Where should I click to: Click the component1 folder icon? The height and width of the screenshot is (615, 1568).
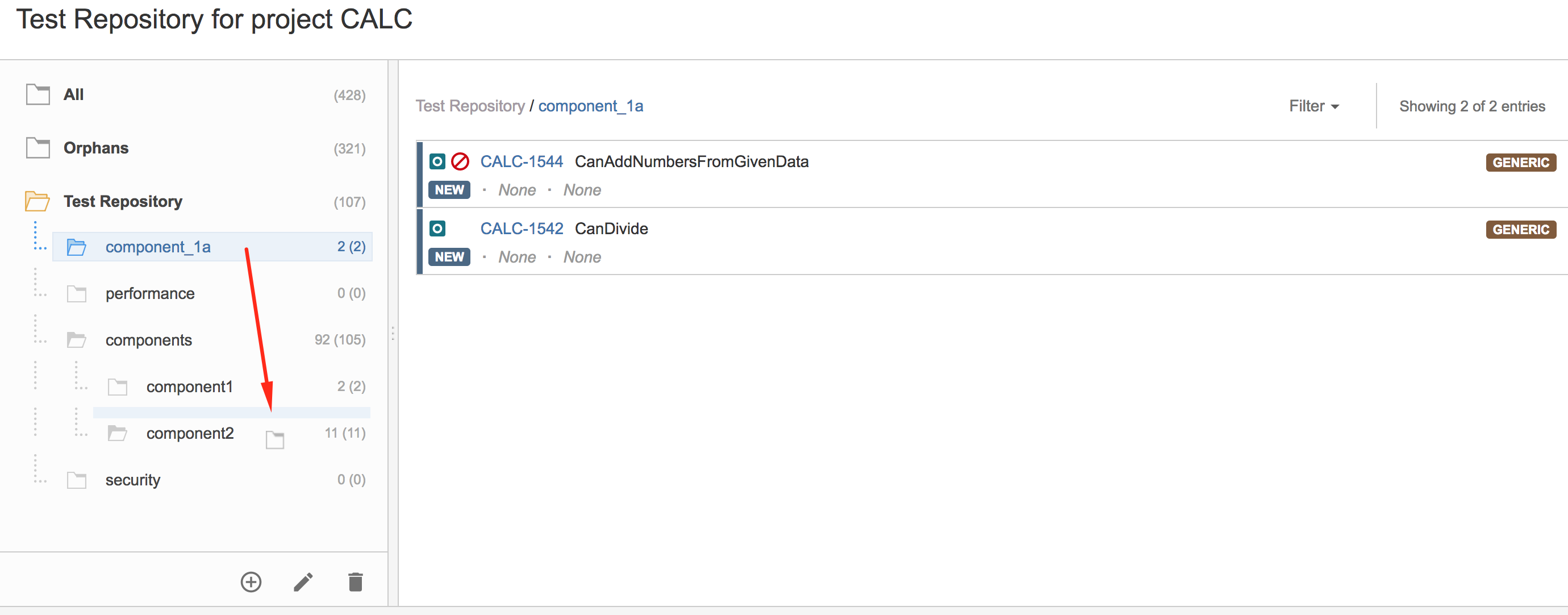point(117,387)
